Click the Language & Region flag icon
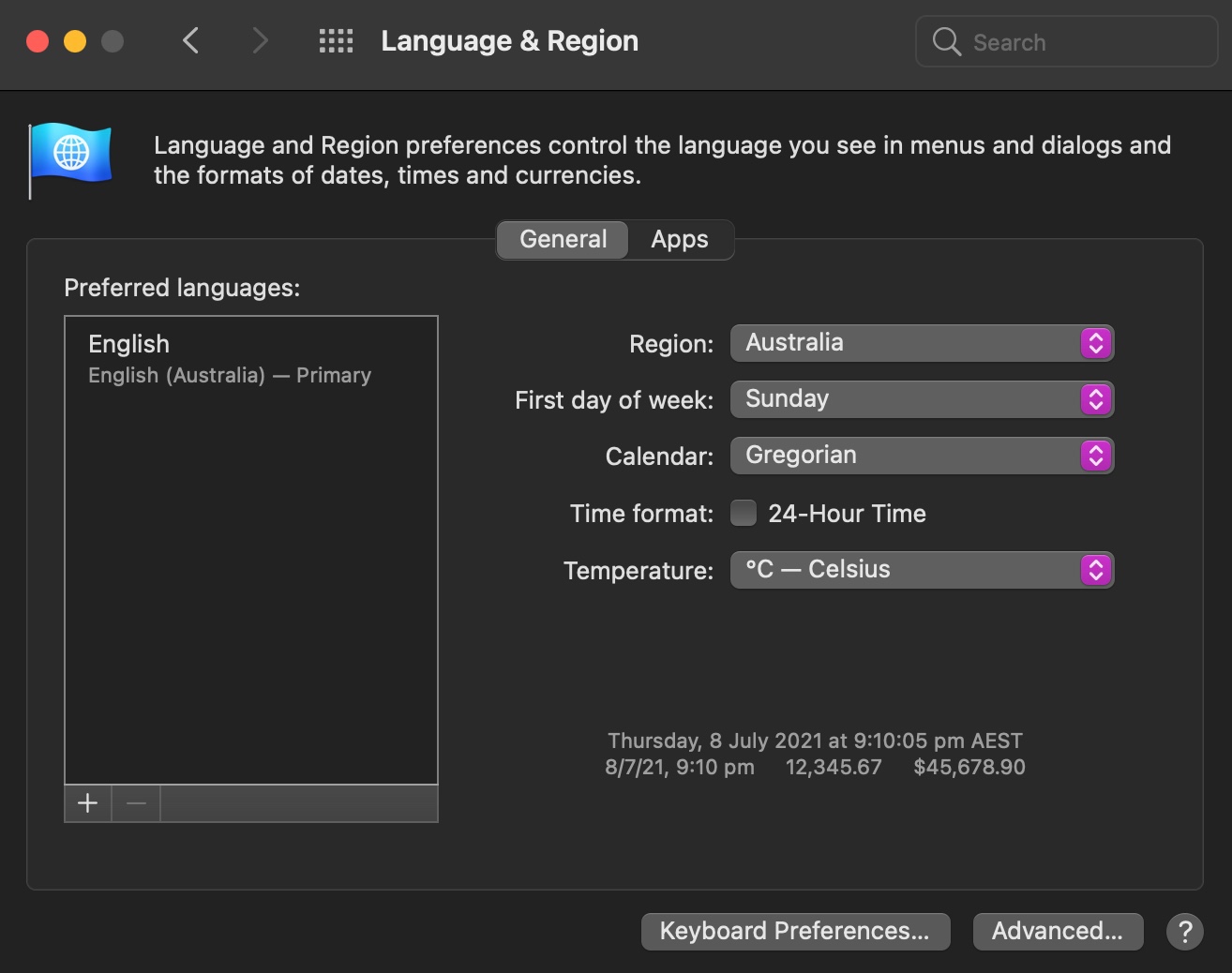The image size is (1232, 973). pos(70,154)
